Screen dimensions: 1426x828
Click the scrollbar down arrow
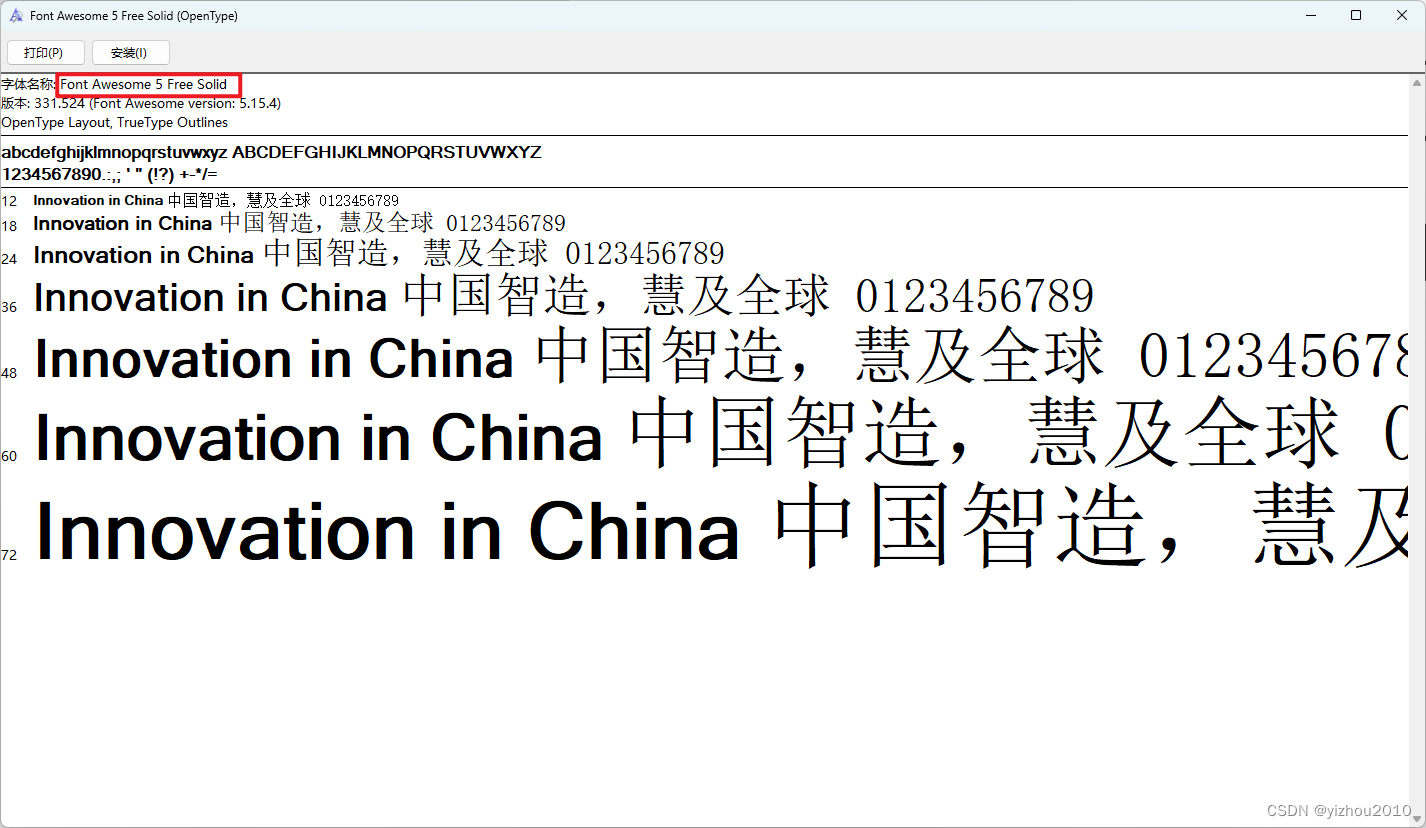coord(1417,818)
